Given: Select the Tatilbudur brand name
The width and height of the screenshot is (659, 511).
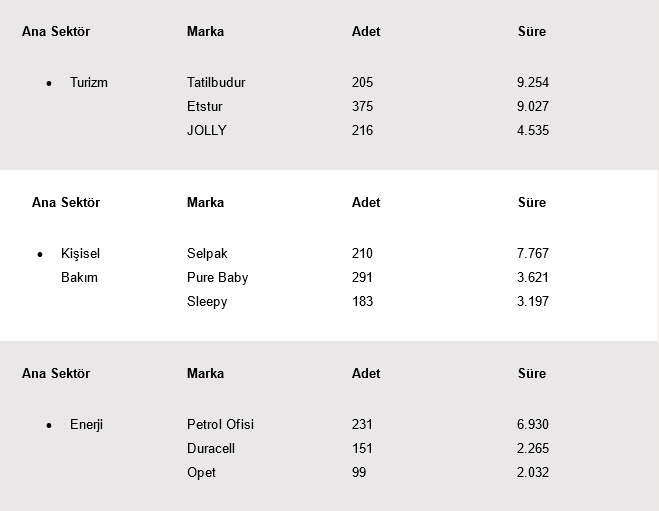Looking at the screenshot, I should 216,83.
